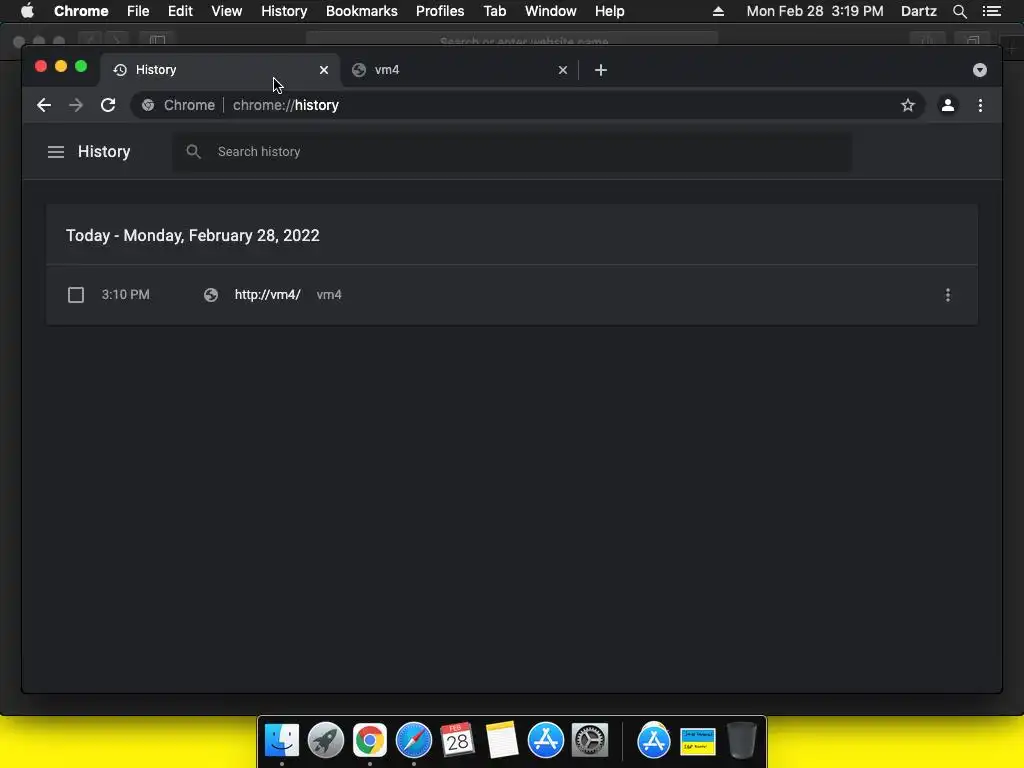
Task: Click the vm4 page title text in history row
Action: 329,295
